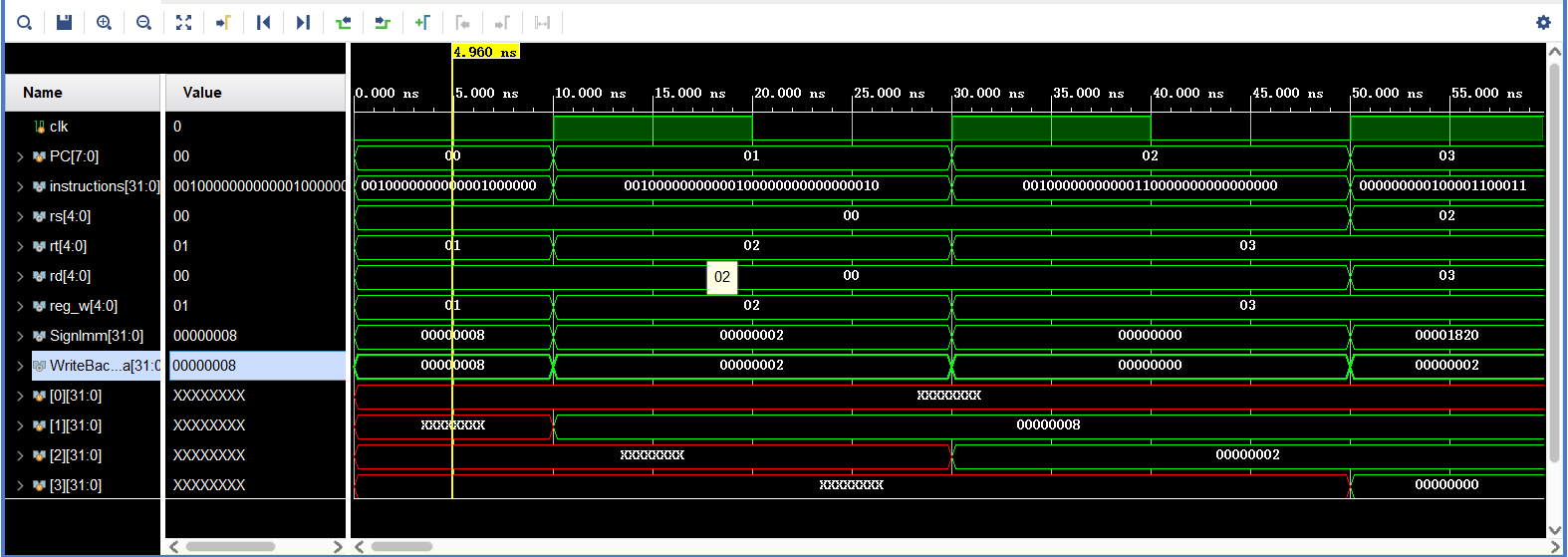This screenshot has width=1568, height=557.
Task: Select rd[4:0] signal name
Action: pos(70,276)
